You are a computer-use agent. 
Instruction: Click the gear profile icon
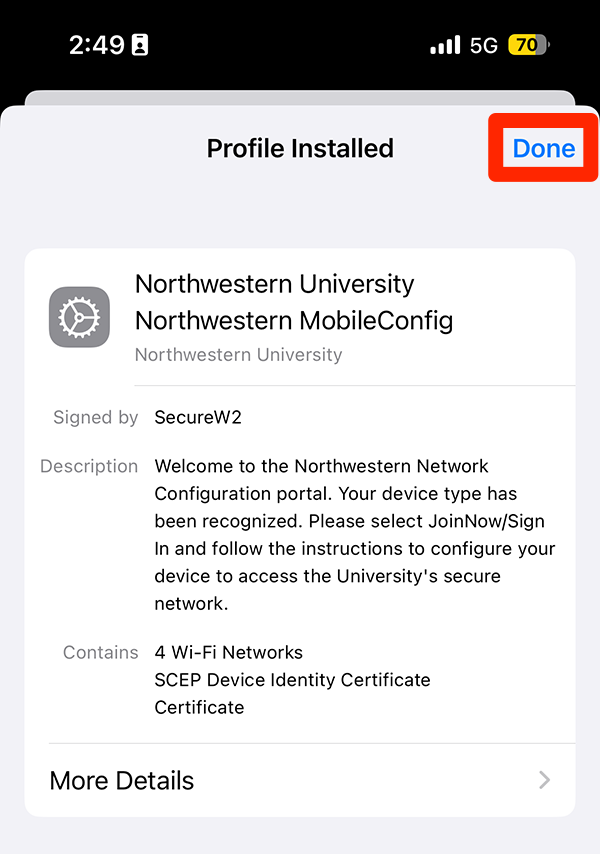[79, 317]
